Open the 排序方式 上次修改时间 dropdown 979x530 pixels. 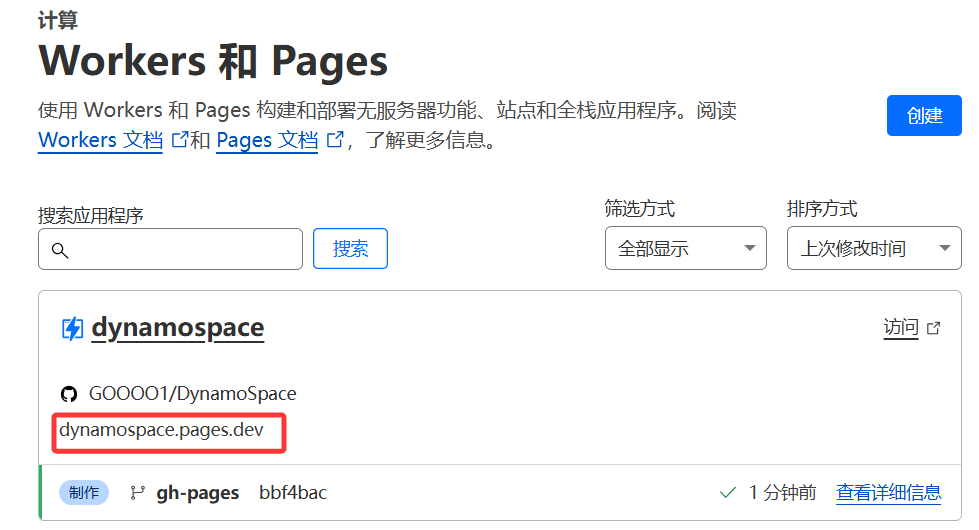[x=874, y=248]
